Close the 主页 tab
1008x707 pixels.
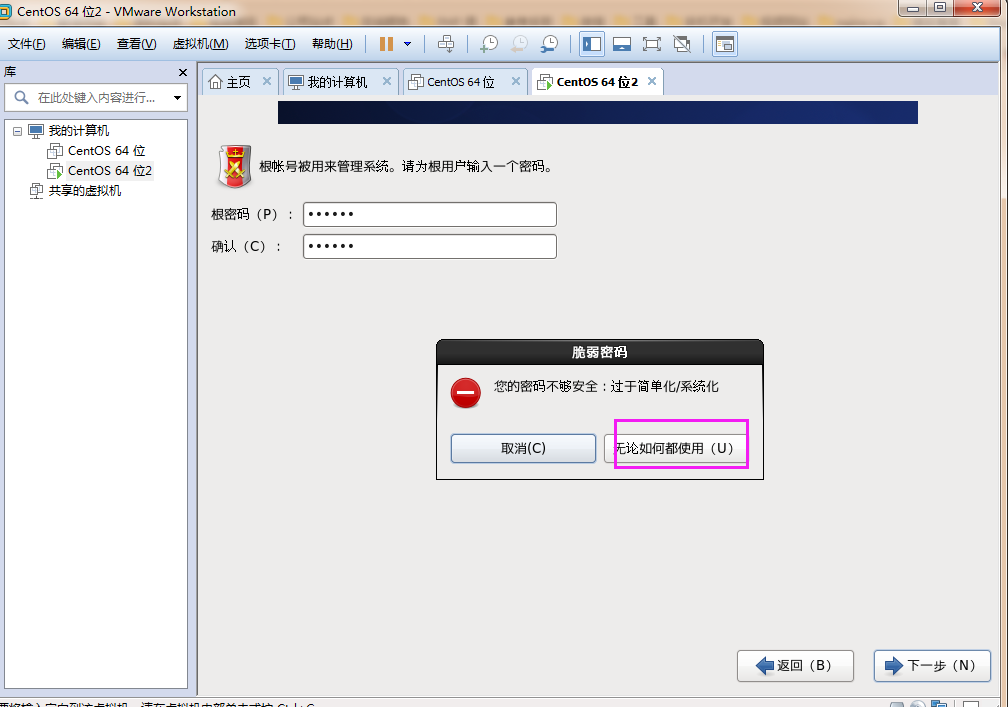[267, 81]
